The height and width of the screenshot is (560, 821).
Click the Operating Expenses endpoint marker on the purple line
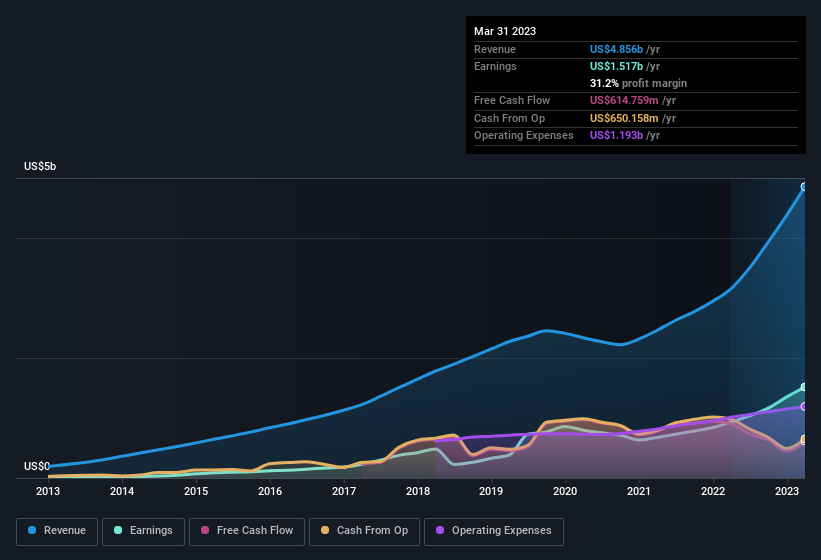tap(804, 407)
